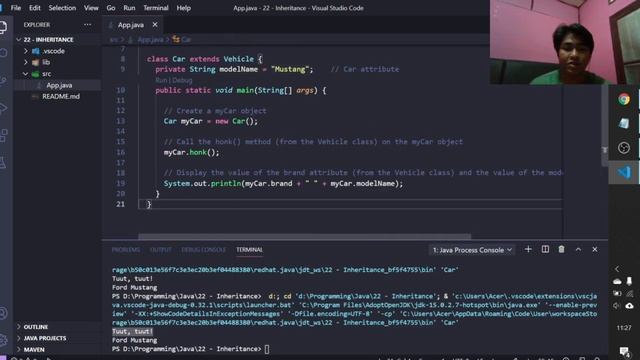Open the notification center icon
The height and width of the screenshot is (360, 640).
pyautogui.click(x=624, y=351)
